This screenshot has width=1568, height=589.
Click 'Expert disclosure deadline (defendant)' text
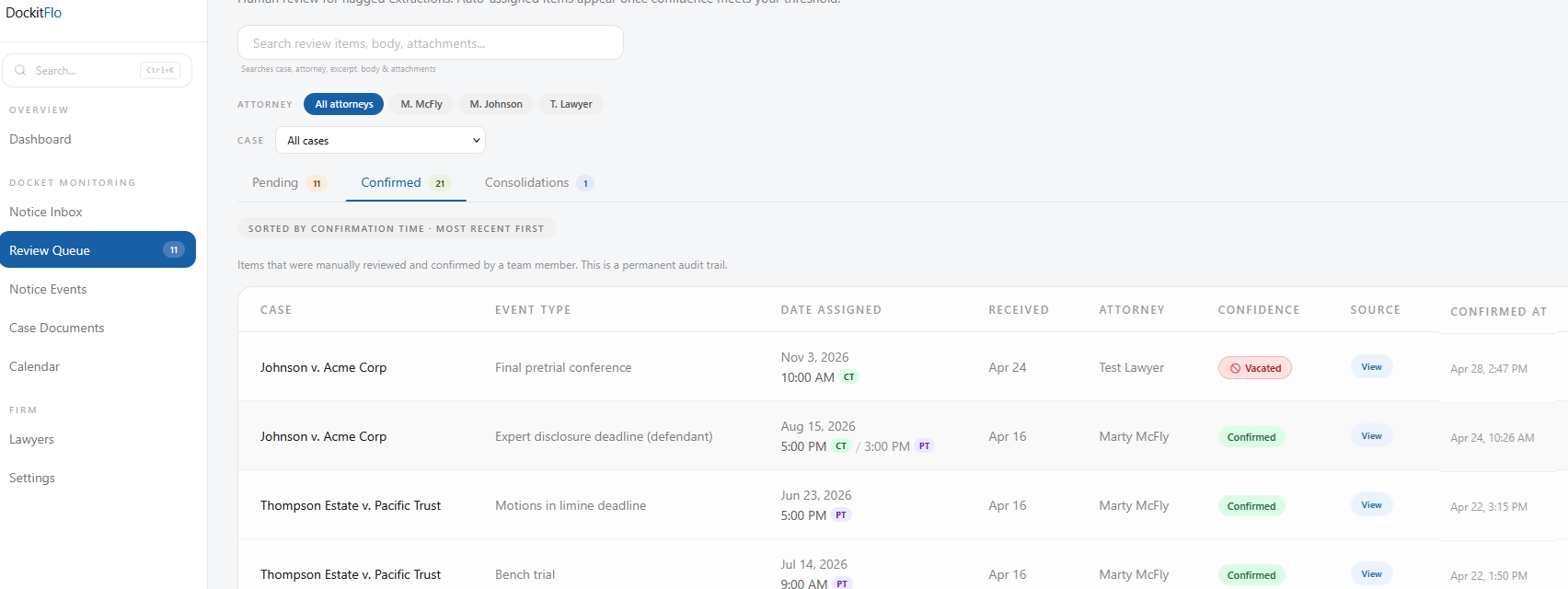tap(604, 436)
